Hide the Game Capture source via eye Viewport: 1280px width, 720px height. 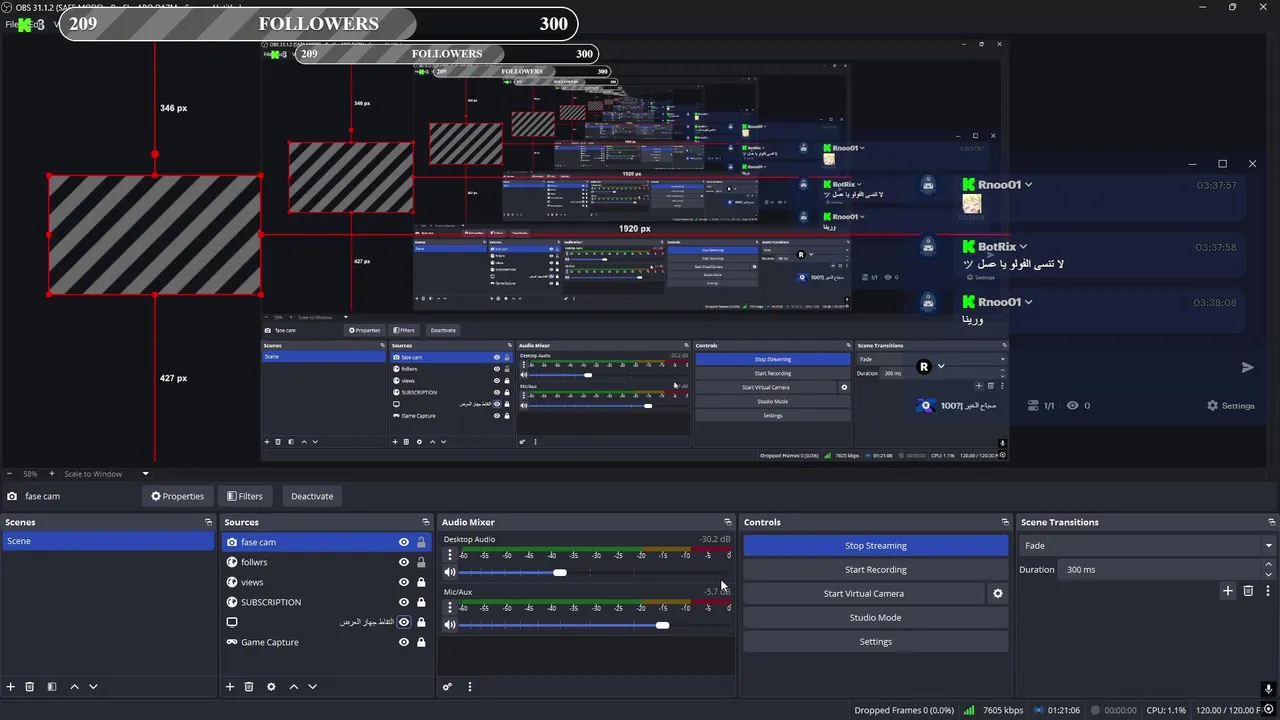[x=404, y=642]
